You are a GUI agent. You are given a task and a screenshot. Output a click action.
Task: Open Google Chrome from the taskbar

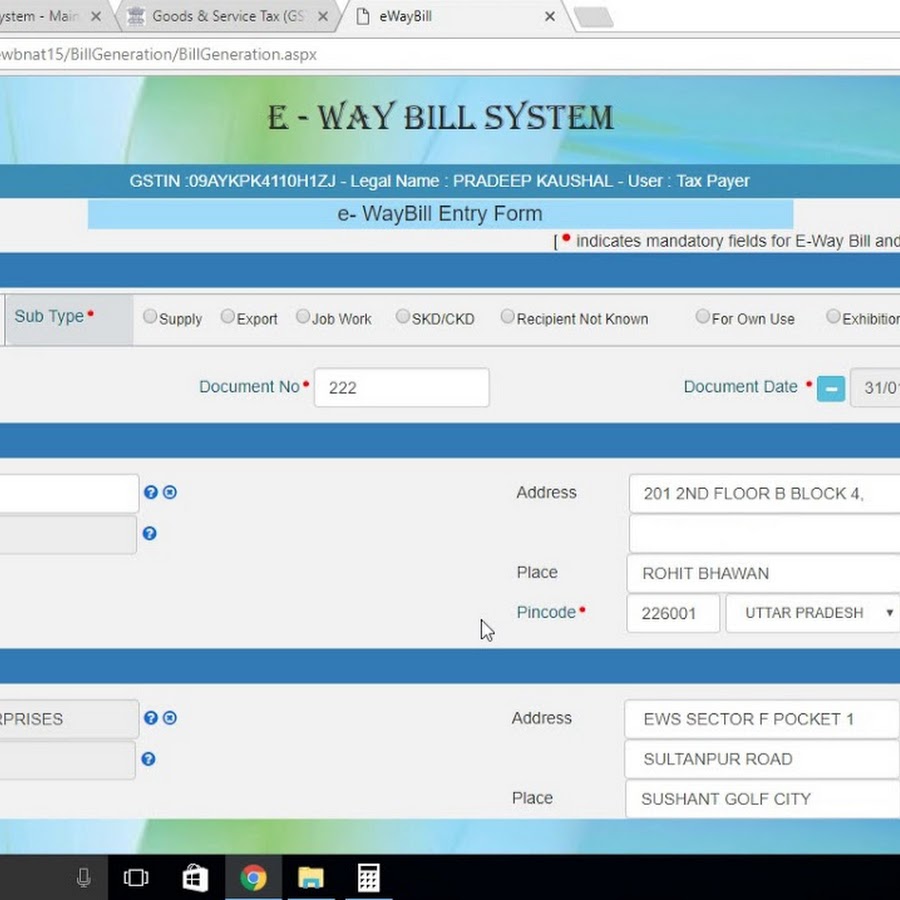[253, 878]
